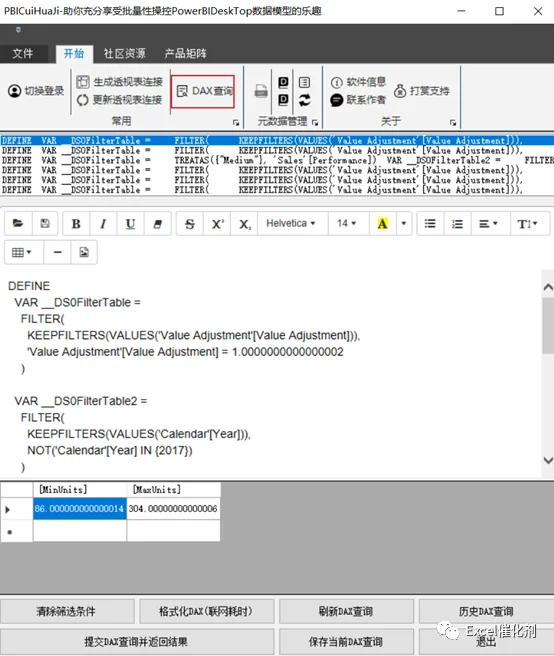Click the superscript X icon
The width and height of the screenshot is (554, 656).
[x=217, y=224]
